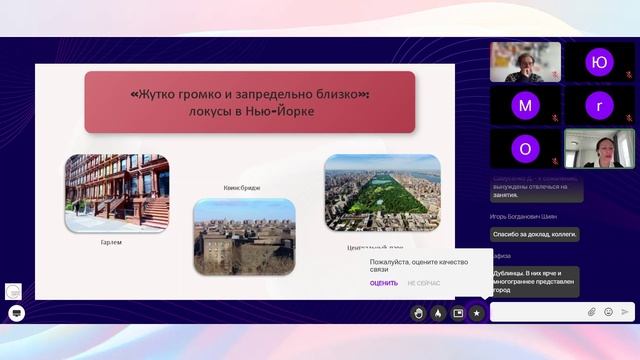The width and height of the screenshot is (640, 360).
Task: Attach a file with the paperclip icon
Action: click(591, 312)
